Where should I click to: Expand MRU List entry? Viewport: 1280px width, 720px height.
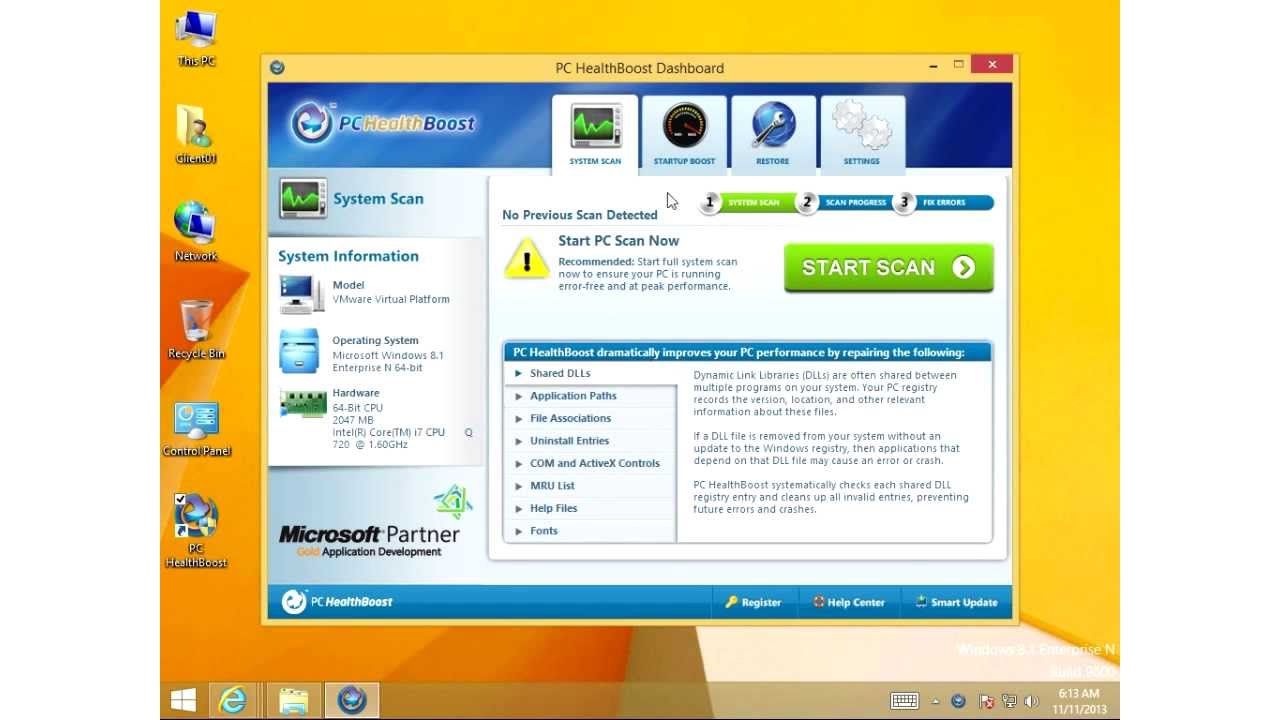click(590, 486)
